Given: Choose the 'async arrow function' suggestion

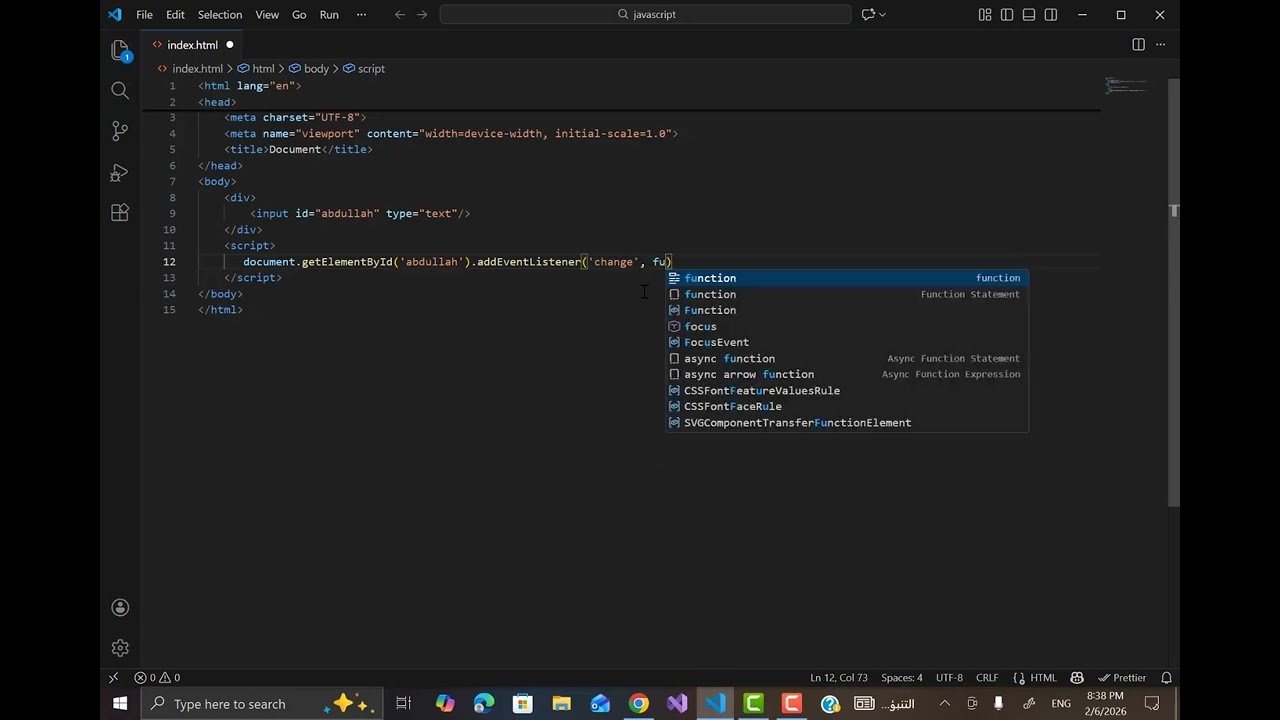Looking at the screenshot, I should point(847,374).
